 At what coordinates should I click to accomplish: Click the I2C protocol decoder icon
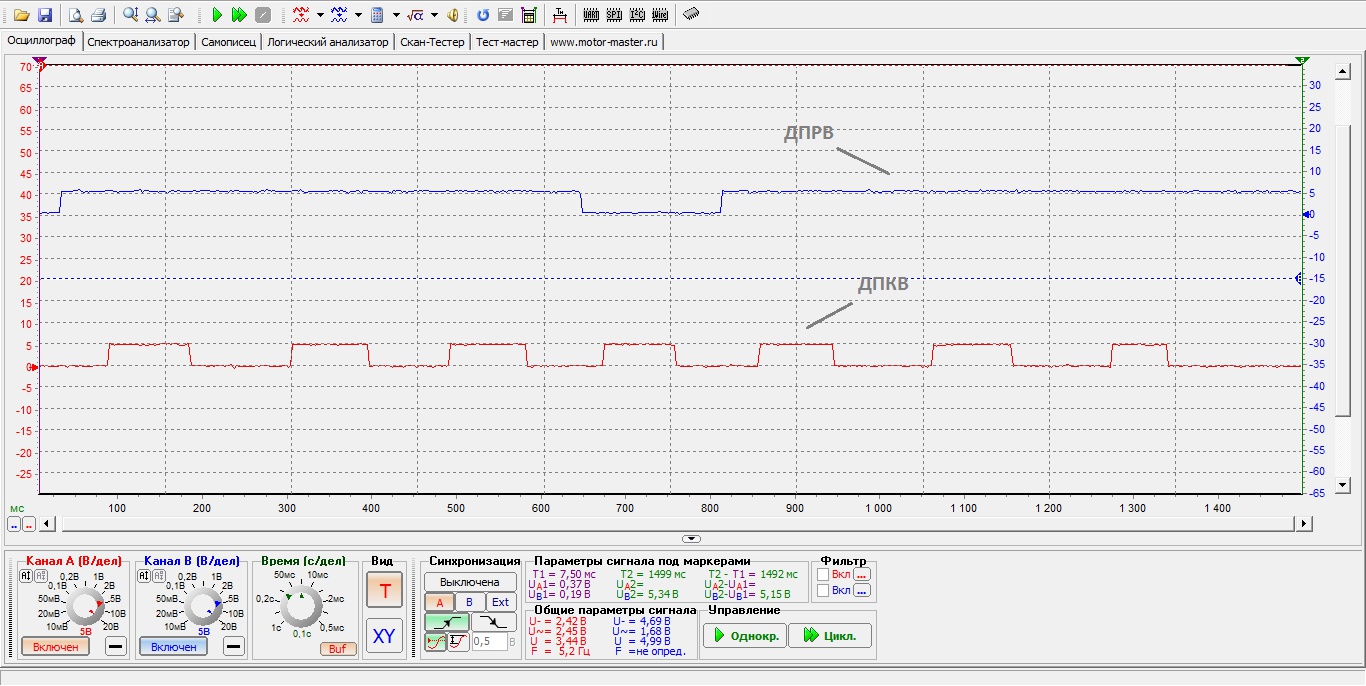click(x=637, y=15)
